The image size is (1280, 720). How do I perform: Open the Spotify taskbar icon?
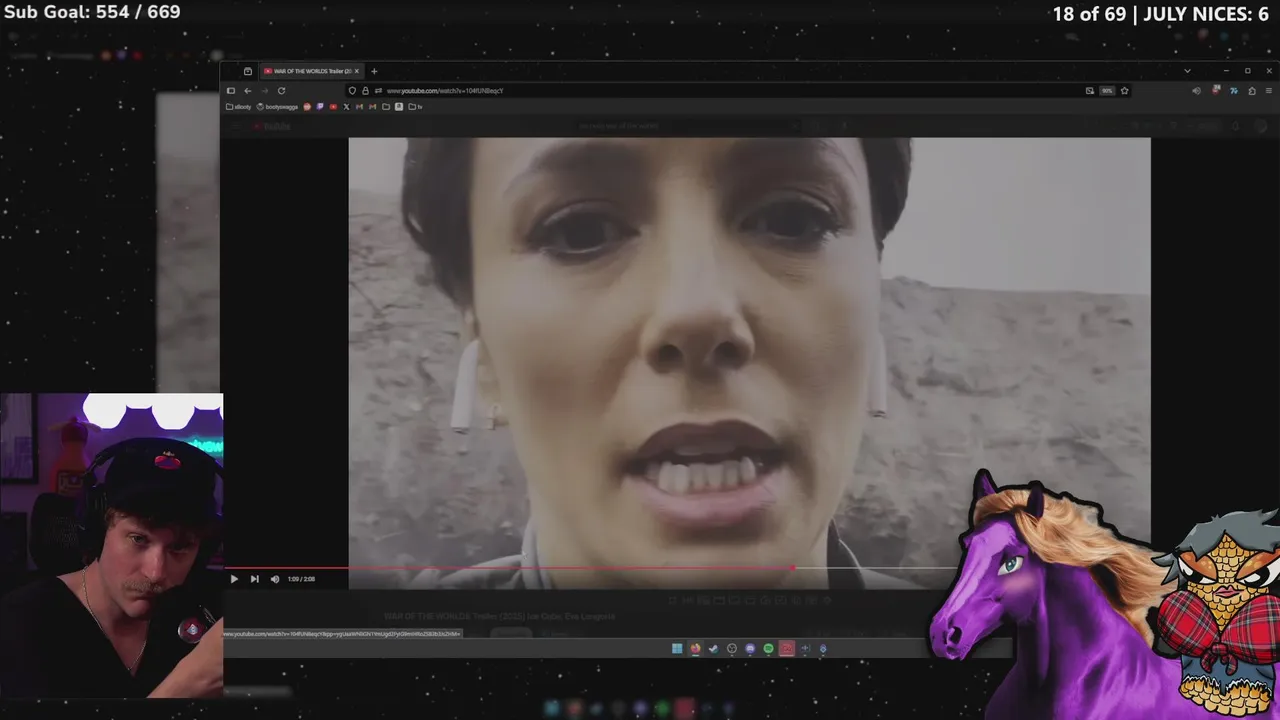click(x=768, y=648)
